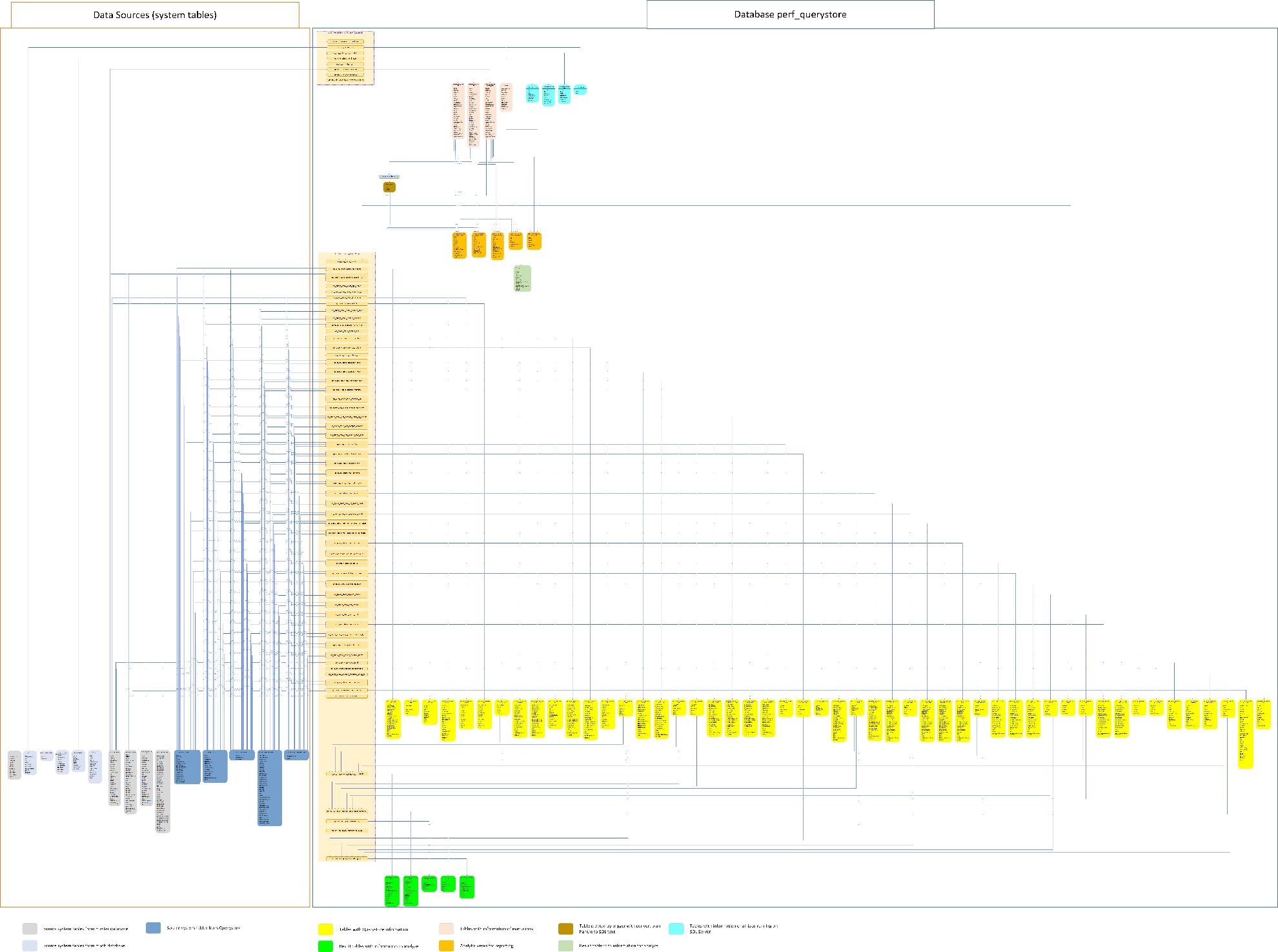
Task: Click the small blue-headed table above the gold node
Action: pyautogui.click(x=388, y=176)
